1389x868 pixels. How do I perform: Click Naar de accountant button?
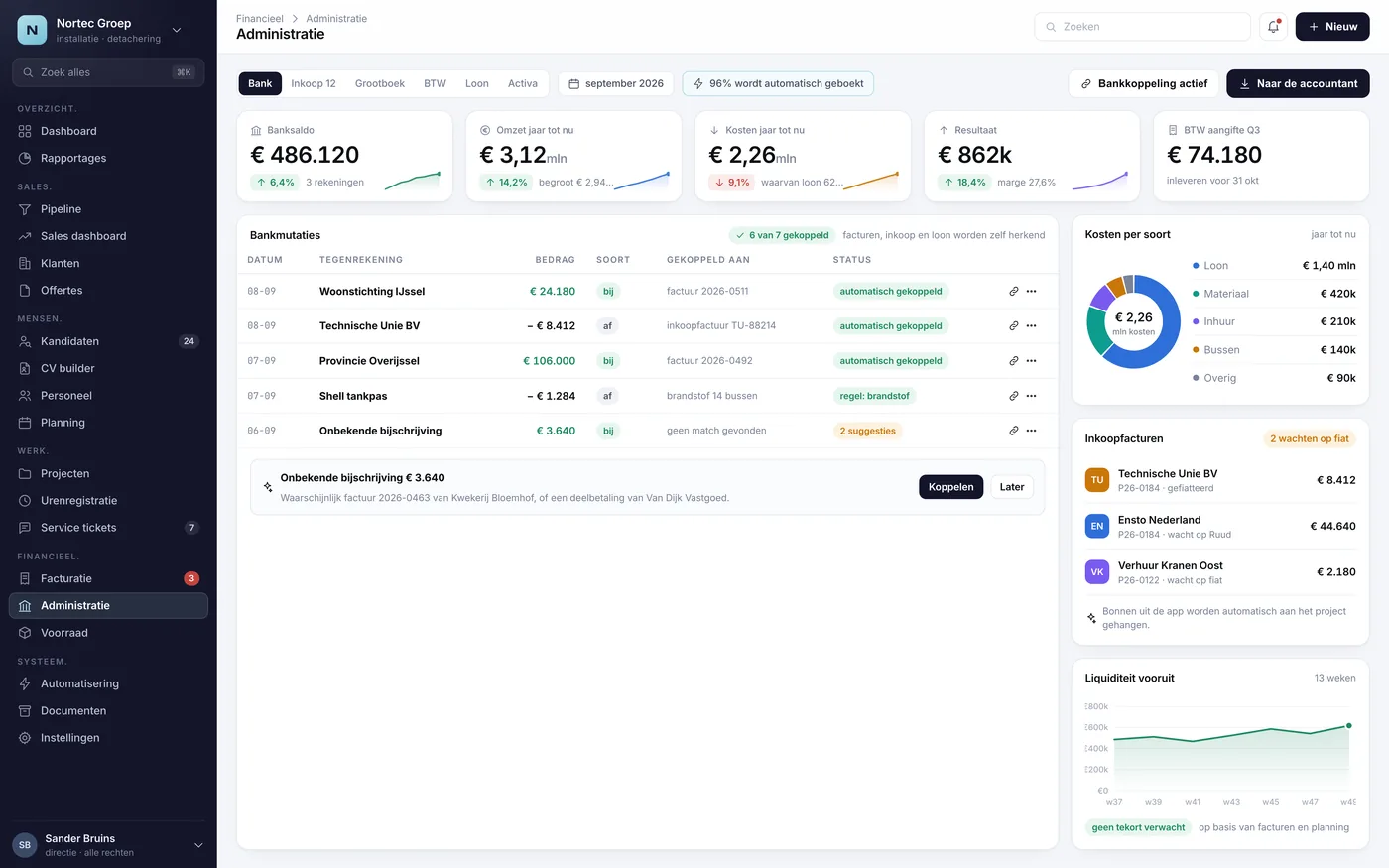(1298, 84)
